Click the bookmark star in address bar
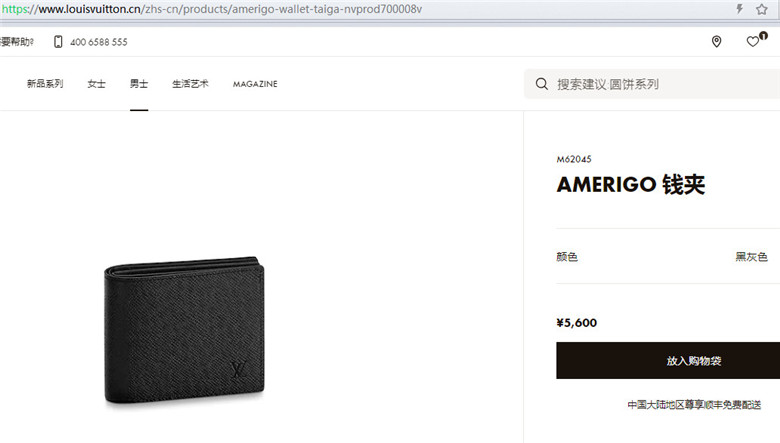 [x=762, y=9]
